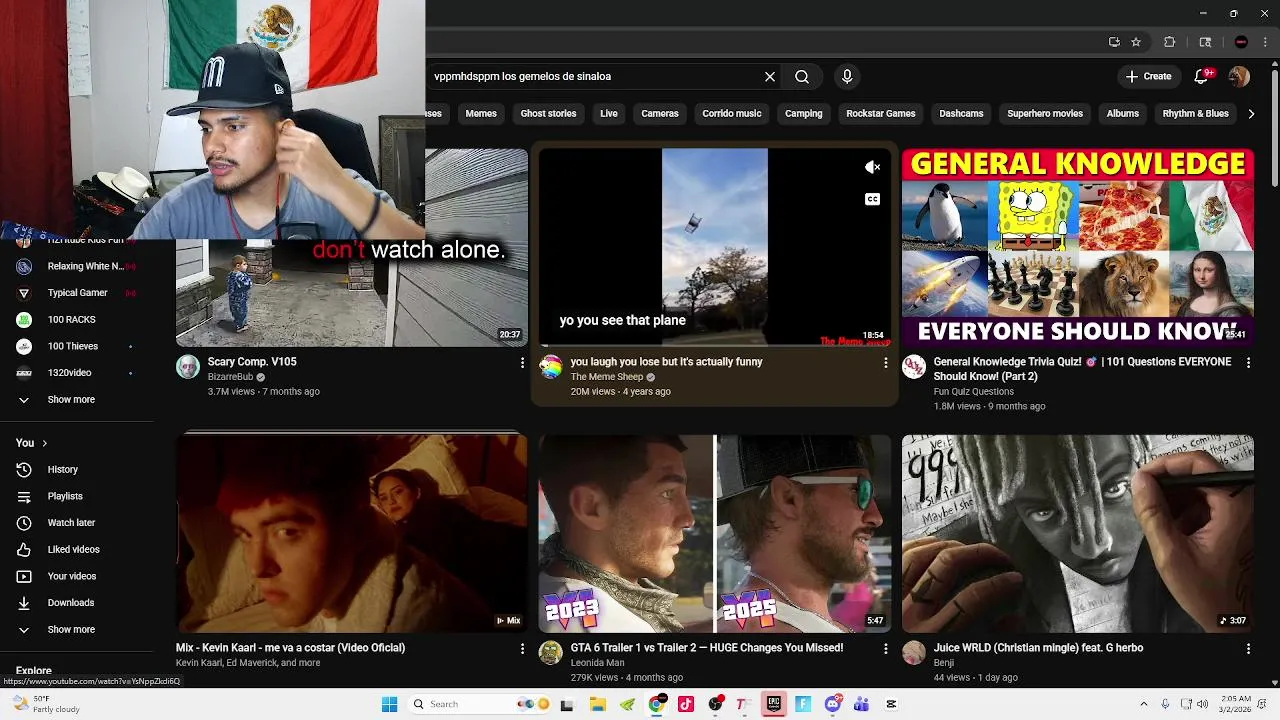
Task: Open more options for the Juice WRLD video
Action: point(1248,649)
